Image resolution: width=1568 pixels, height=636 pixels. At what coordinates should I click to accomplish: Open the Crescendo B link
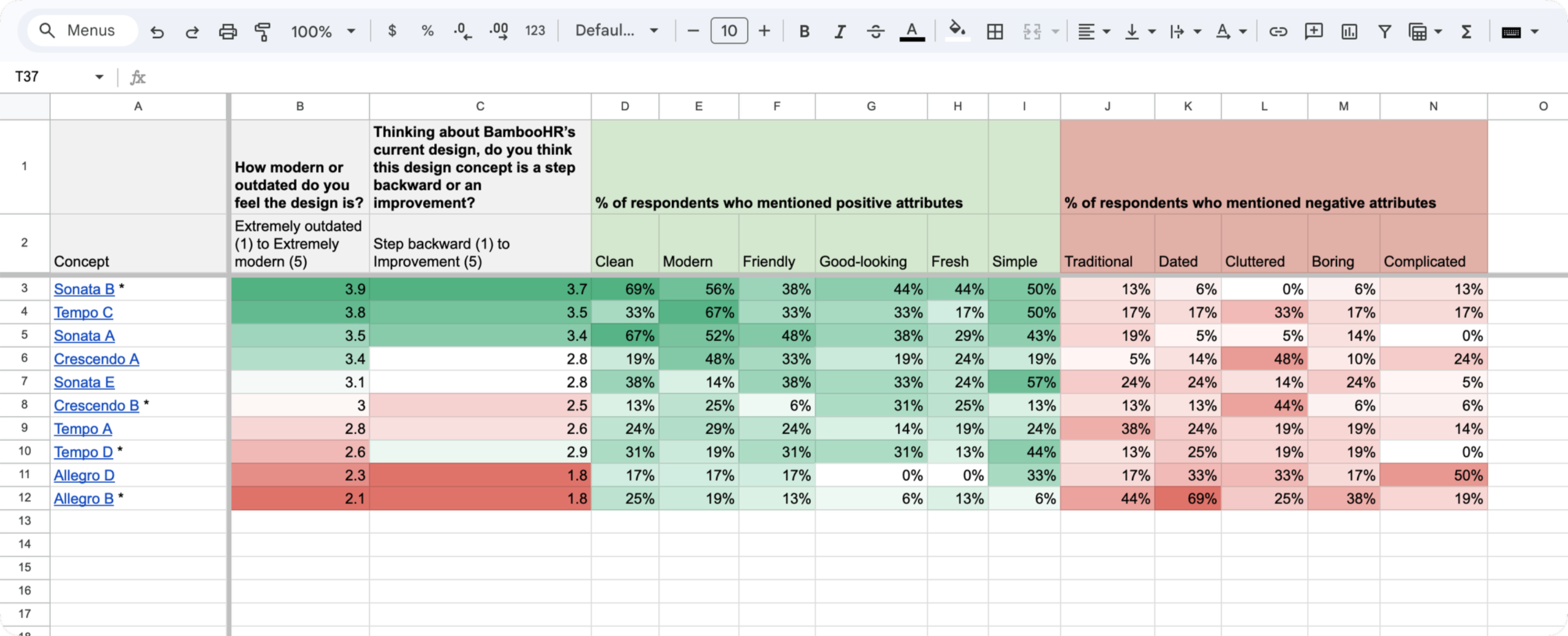pos(96,405)
